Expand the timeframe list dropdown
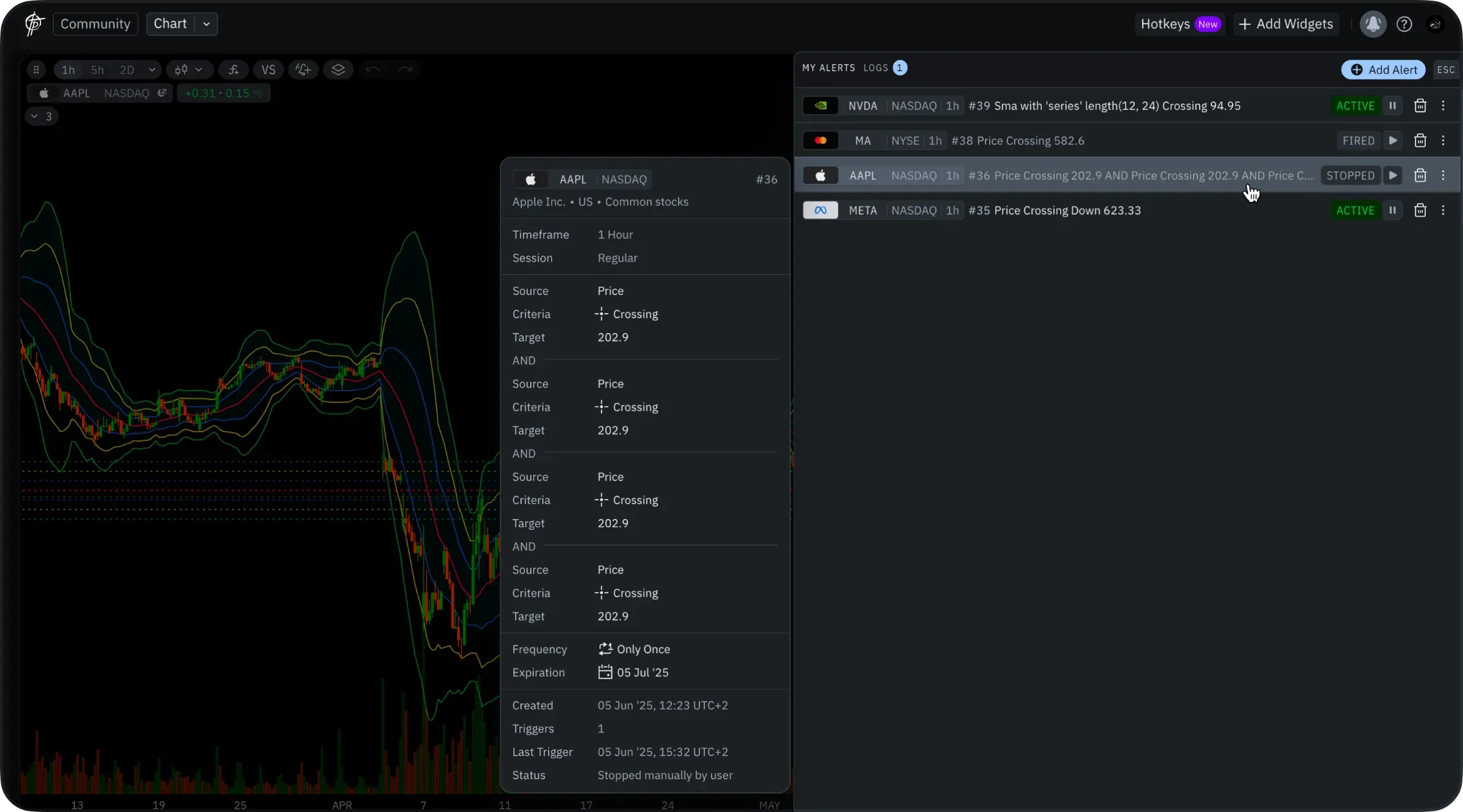 tap(152, 69)
